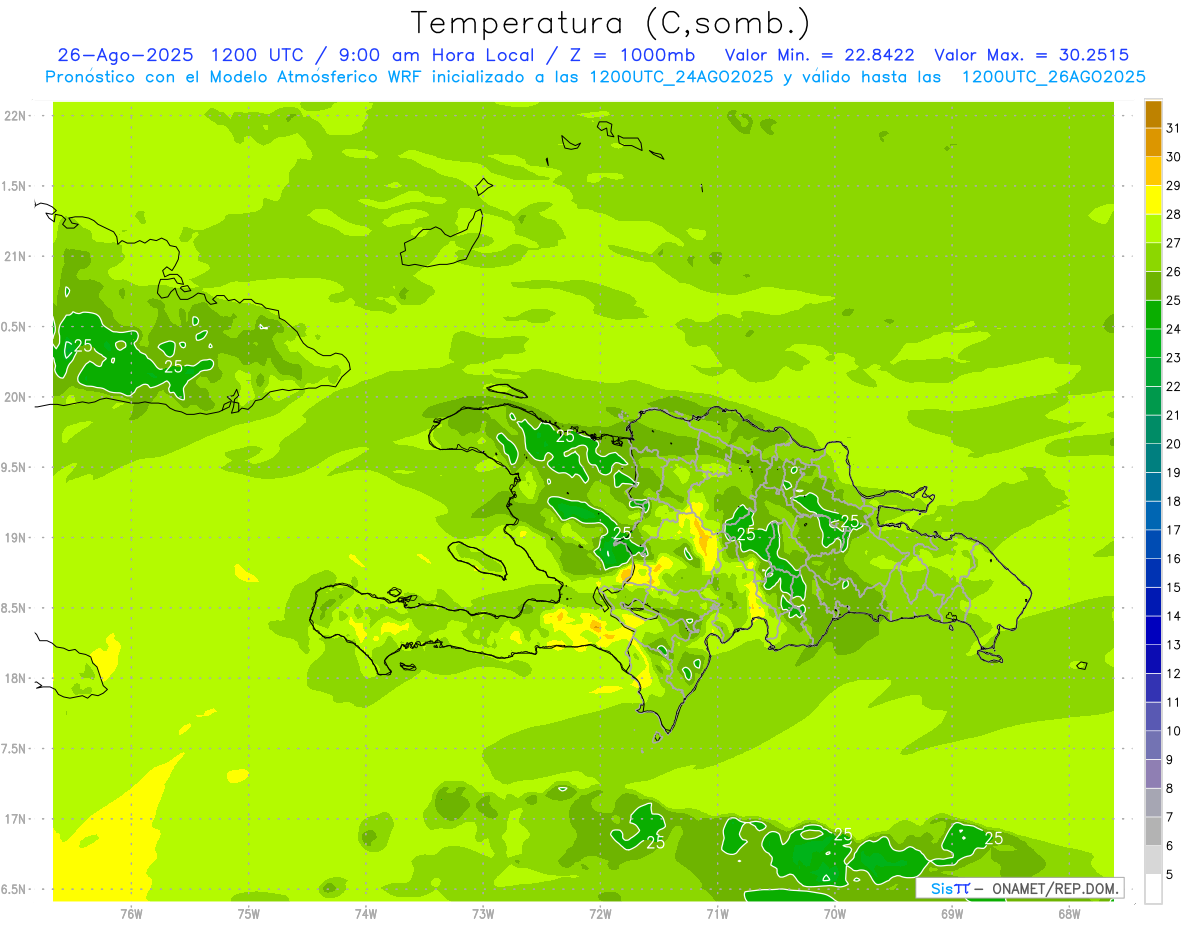
Task: Select the legend swatch between 12 and 13
Action: click(x=1153, y=659)
